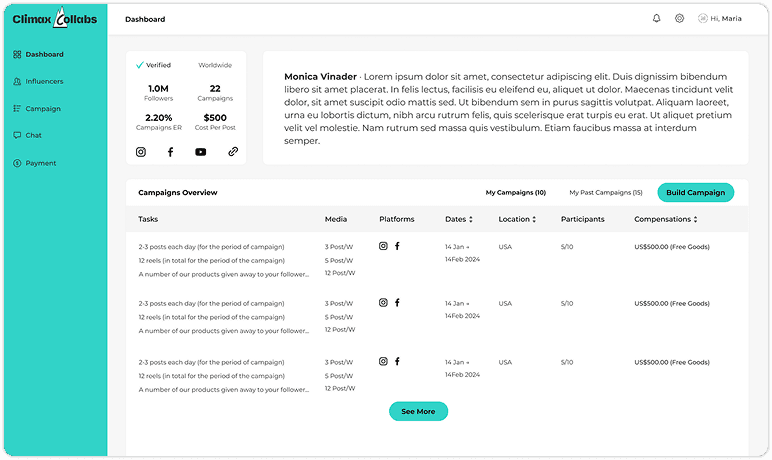
Task: Click third row's 5/10 participants
Action: pos(567,362)
